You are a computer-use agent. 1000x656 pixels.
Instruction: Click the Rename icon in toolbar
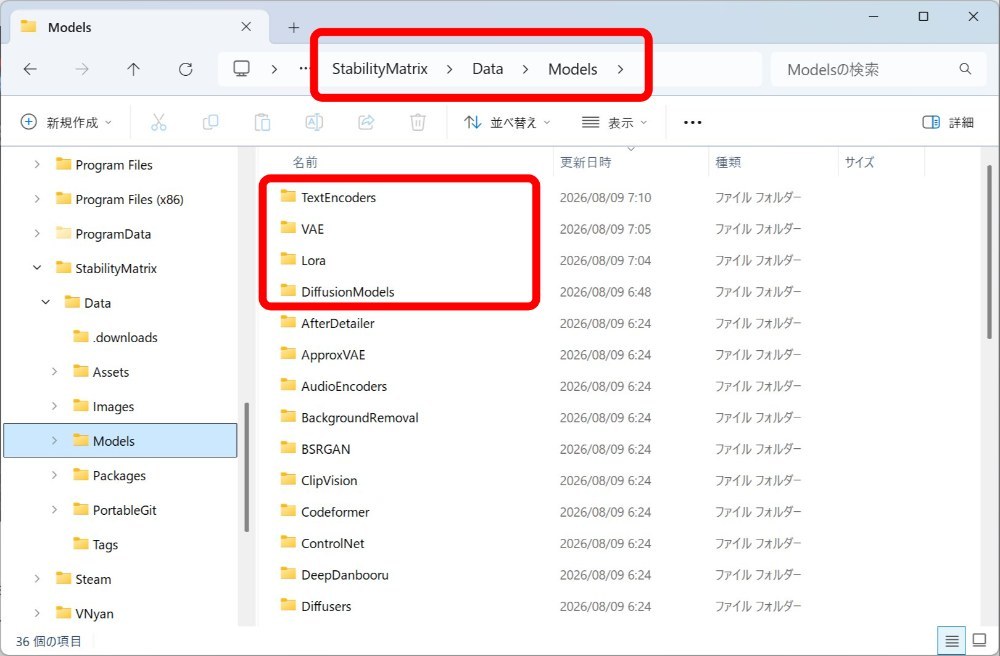point(314,122)
